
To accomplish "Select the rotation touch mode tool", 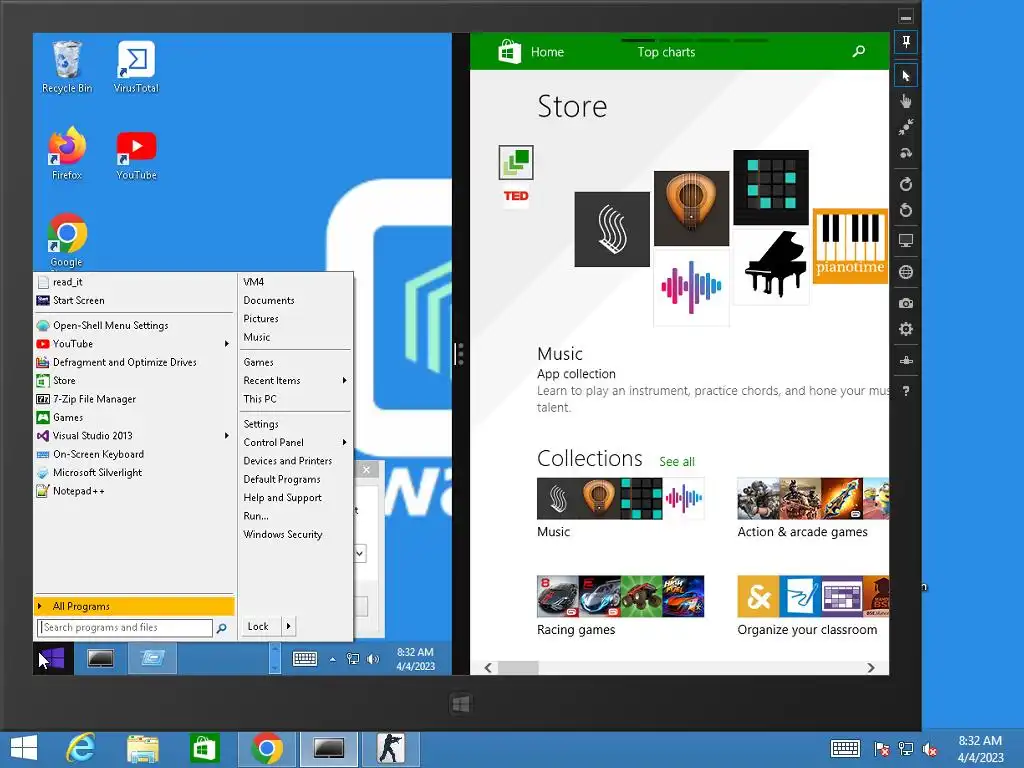I will [906, 153].
